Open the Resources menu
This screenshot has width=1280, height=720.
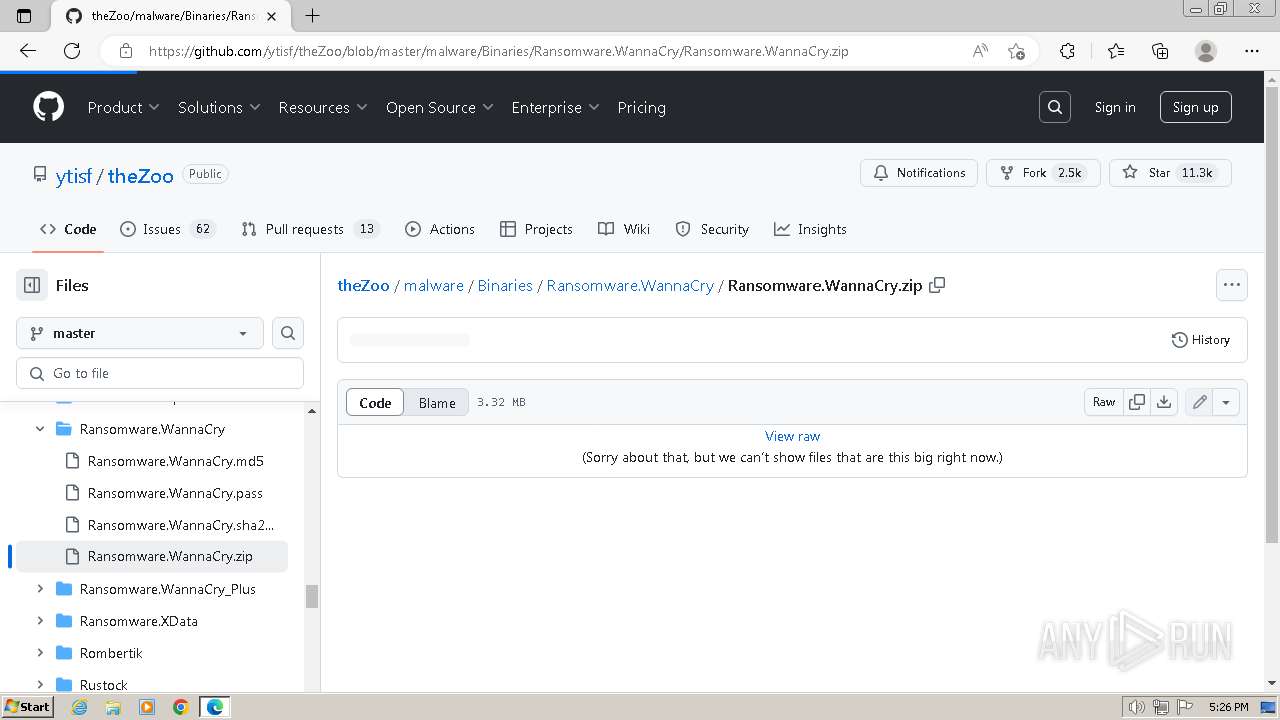pyautogui.click(x=323, y=107)
